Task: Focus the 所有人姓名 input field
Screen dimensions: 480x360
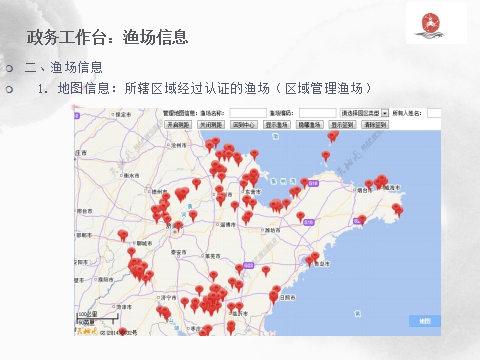Action: [x=434, y=113]
